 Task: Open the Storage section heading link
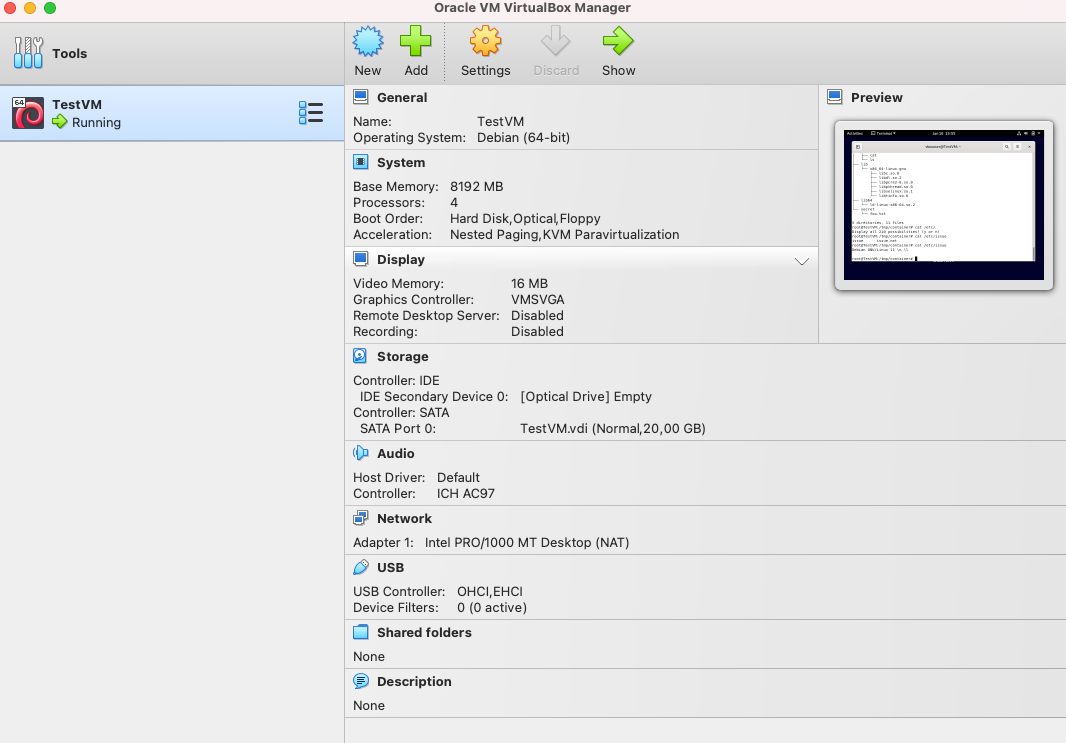pos(402,356)
